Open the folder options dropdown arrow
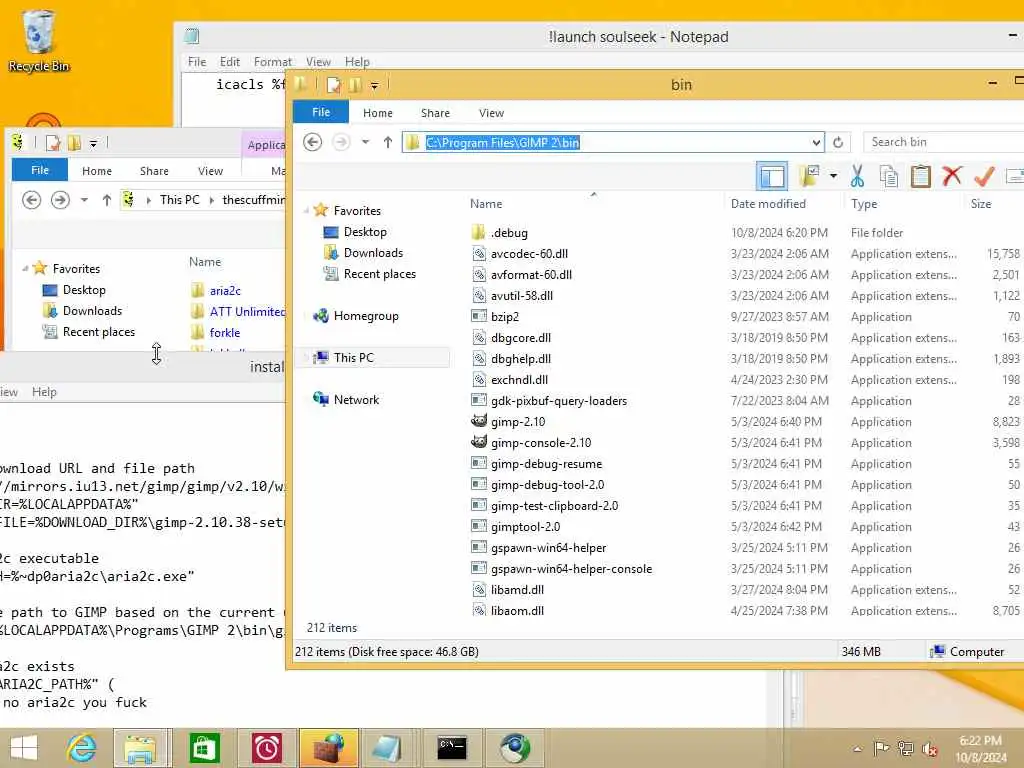The image size is (1024, 768). coord(833,176)
